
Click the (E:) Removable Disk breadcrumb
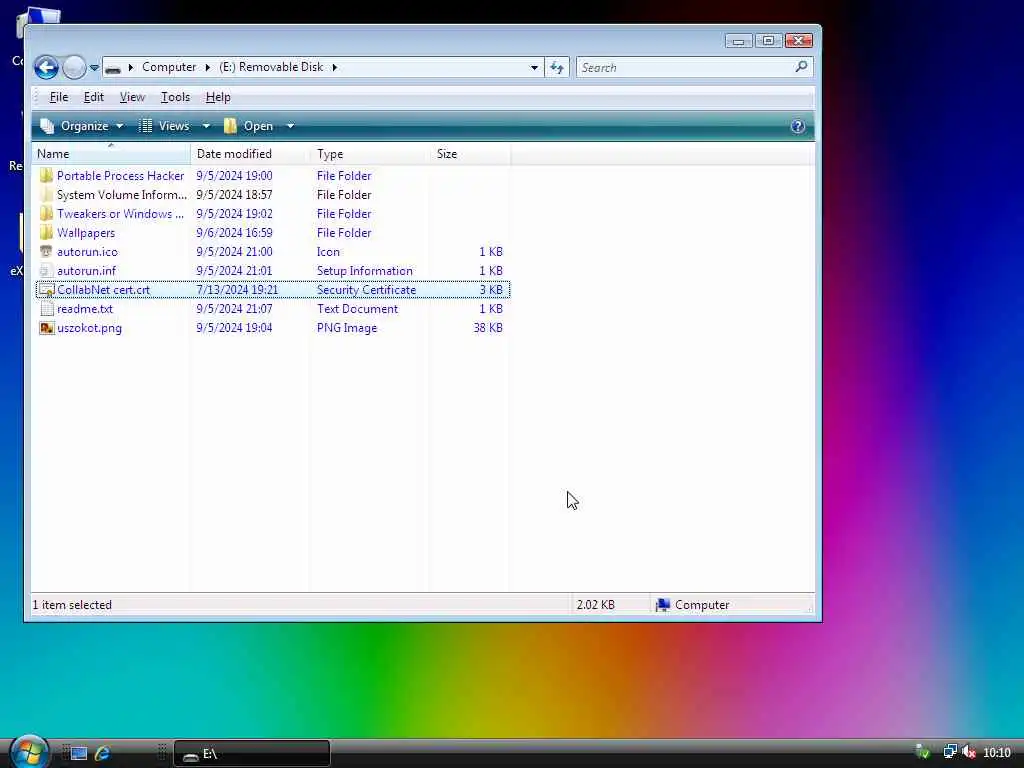(271, 67)
